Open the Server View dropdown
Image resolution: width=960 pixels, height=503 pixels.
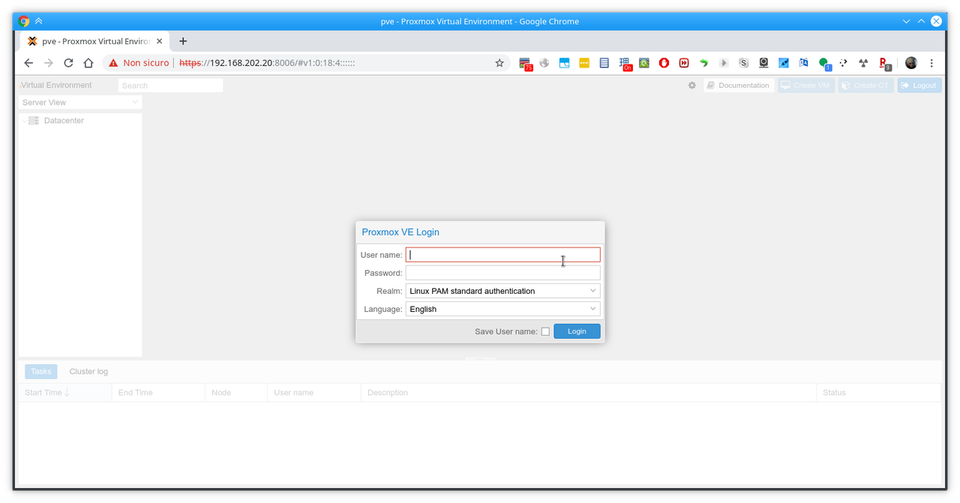point(80,102)
